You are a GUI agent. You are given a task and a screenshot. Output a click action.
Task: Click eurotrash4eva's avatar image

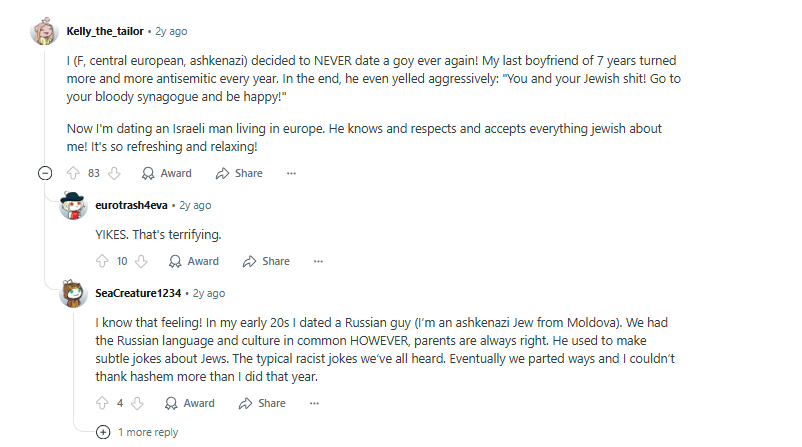tap(73, 206)
